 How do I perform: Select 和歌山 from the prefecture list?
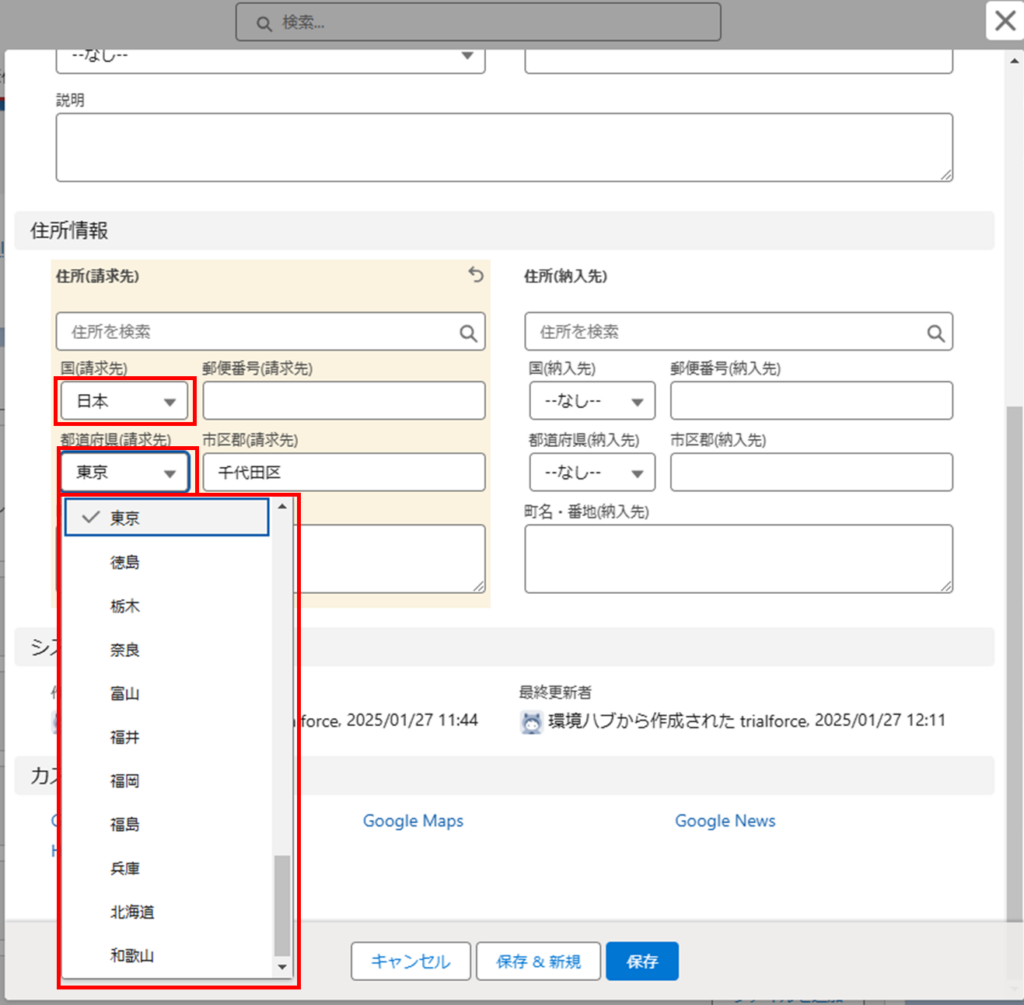point(132,956)
